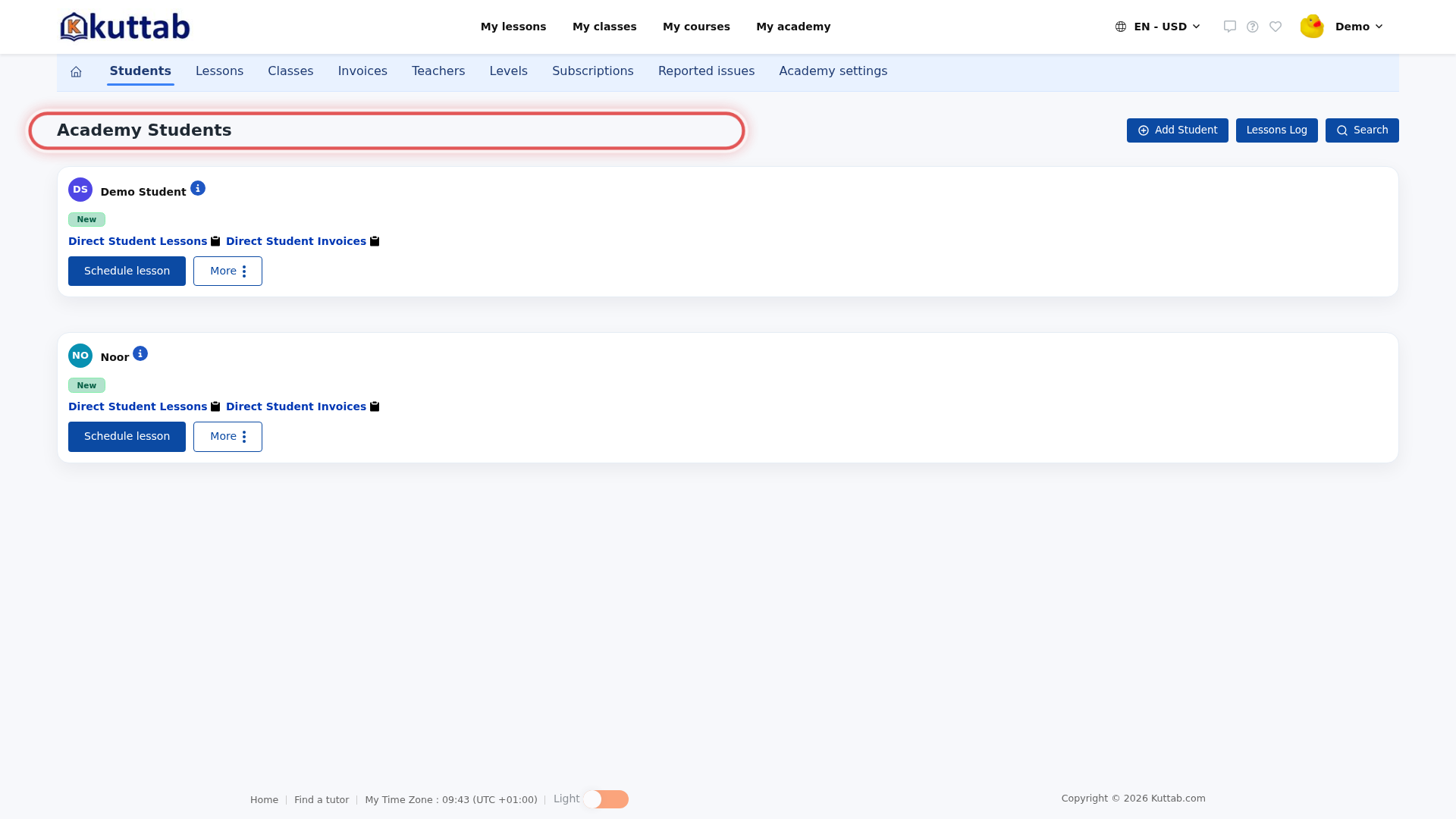Open the Lessons Log

coord(1277,130)
